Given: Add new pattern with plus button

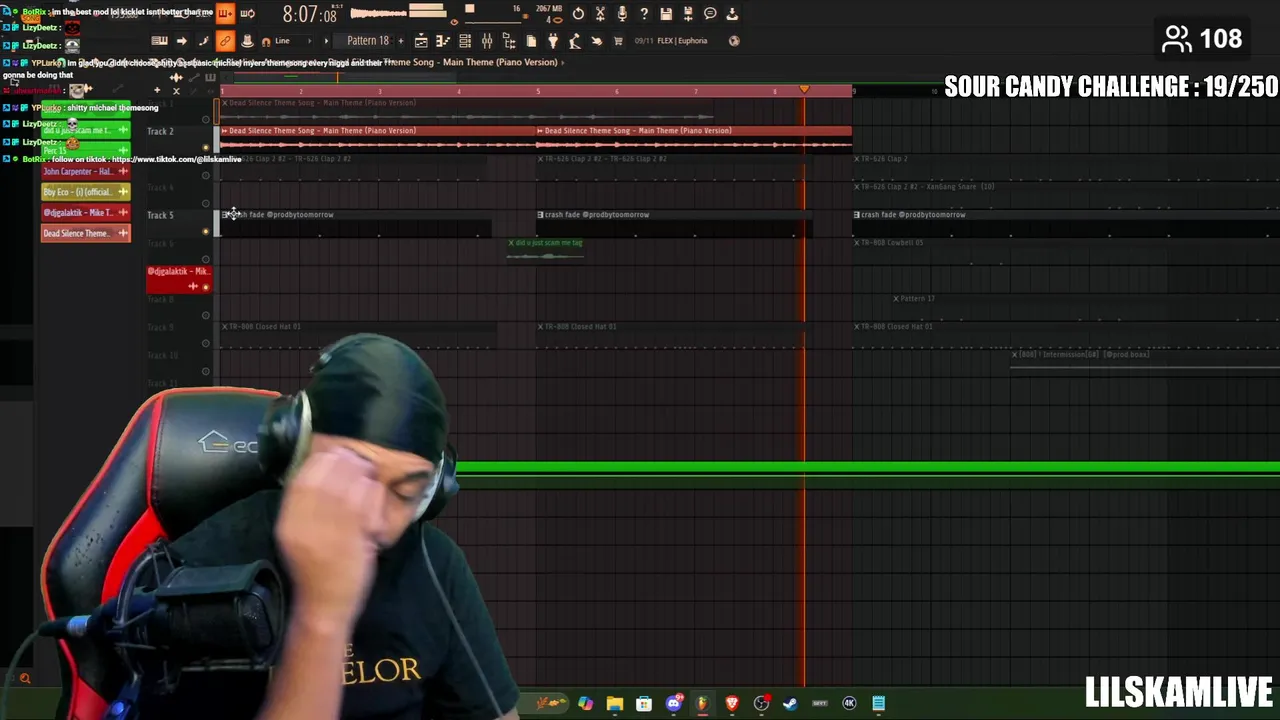Looking at the screenshot, I should click(x=401, y=41).
